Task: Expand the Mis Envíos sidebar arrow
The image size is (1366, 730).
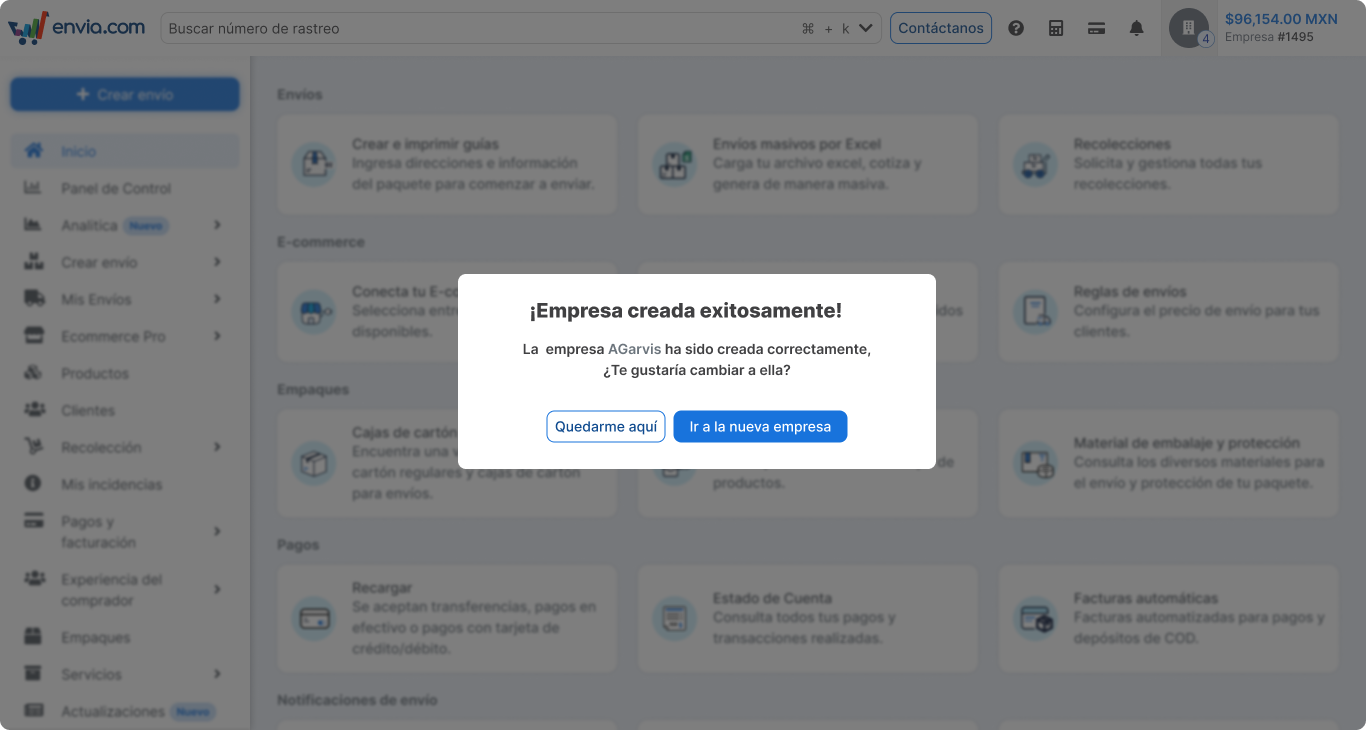Action: [x=217, y=299]
